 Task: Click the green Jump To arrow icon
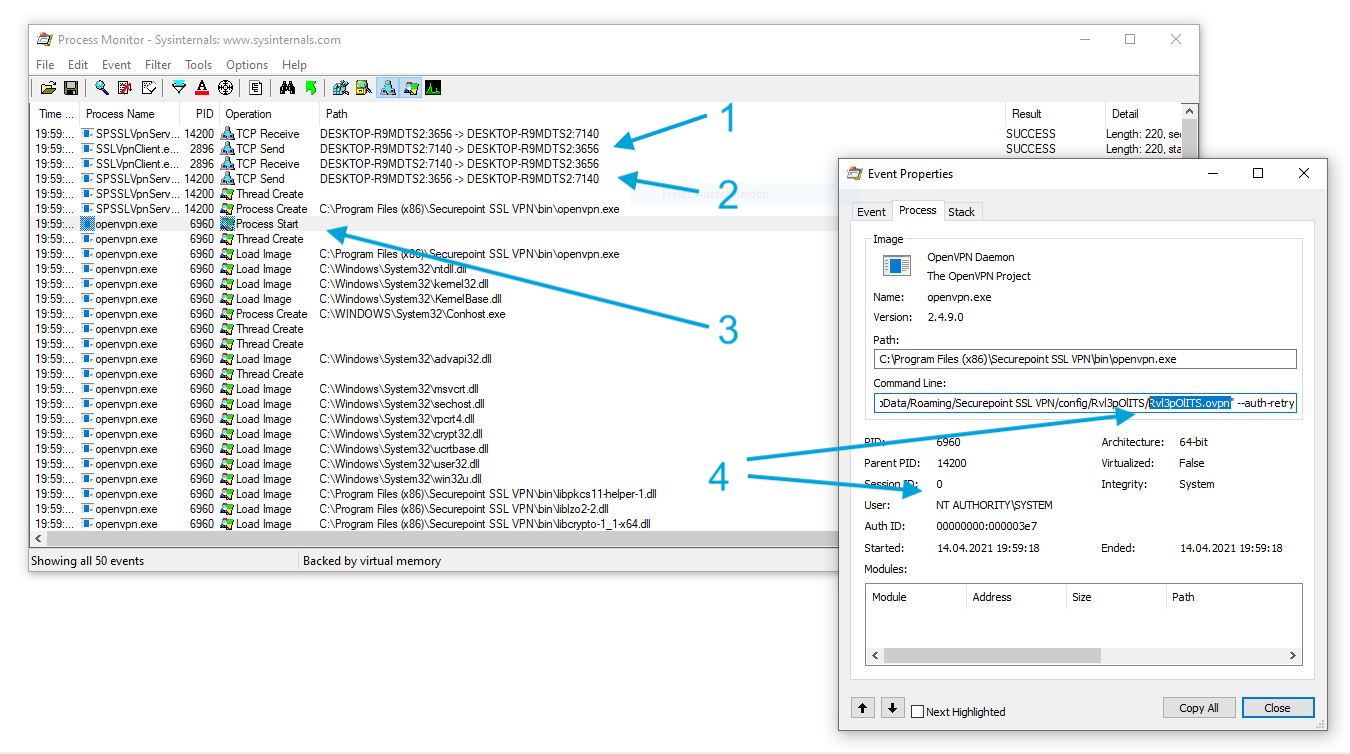tap(311, 88)
